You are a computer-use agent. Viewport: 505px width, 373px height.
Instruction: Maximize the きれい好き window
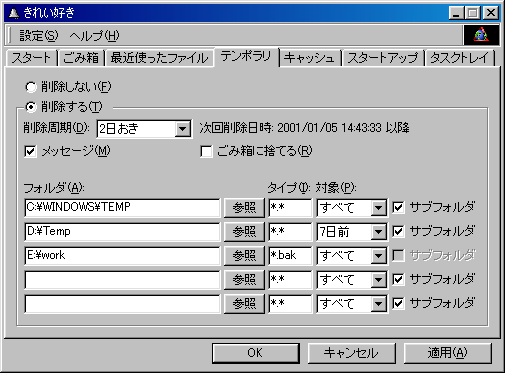click(473, 13)
